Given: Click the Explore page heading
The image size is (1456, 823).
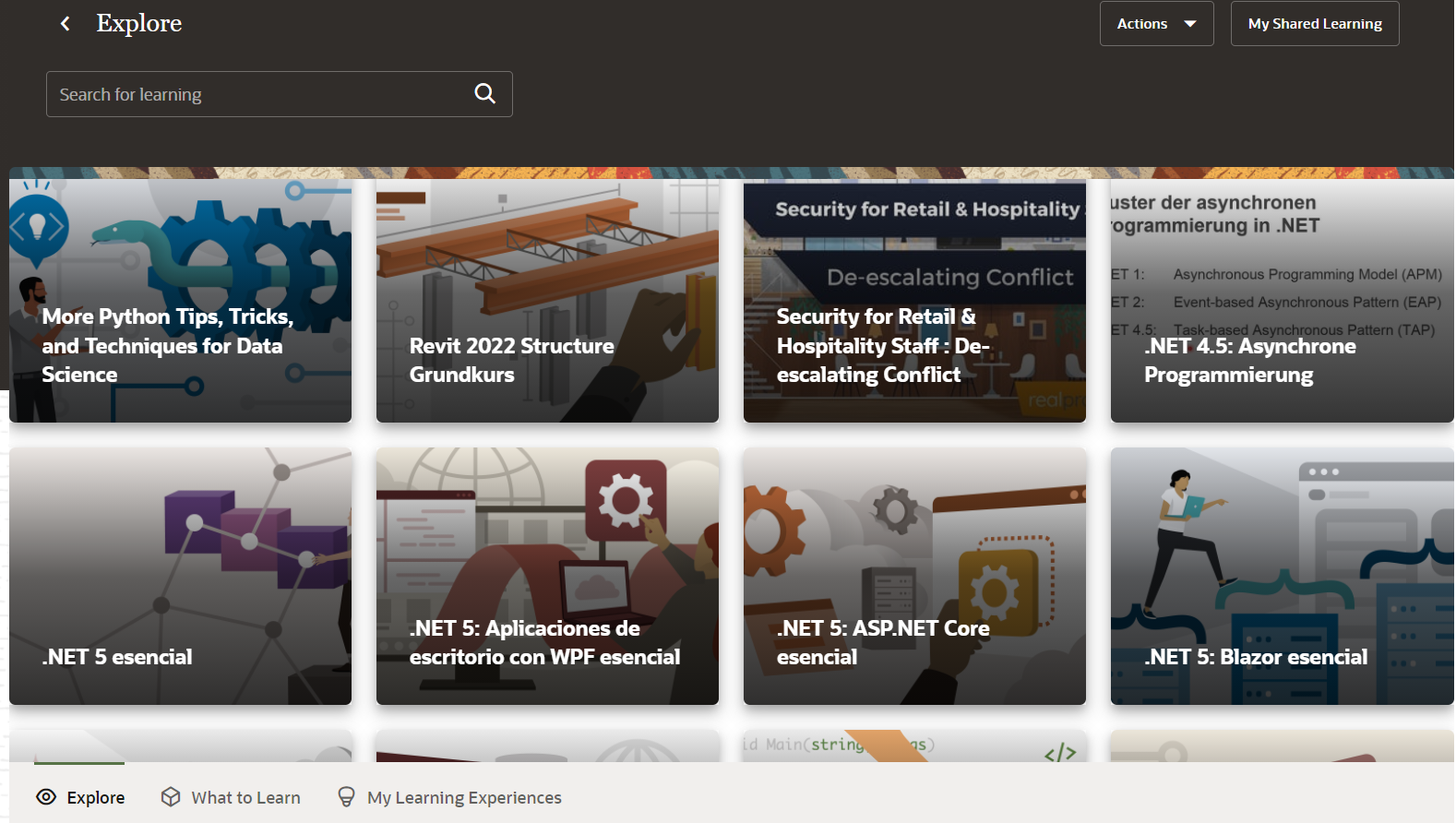Looking at the screenshot, I should (x=139, y=23).
